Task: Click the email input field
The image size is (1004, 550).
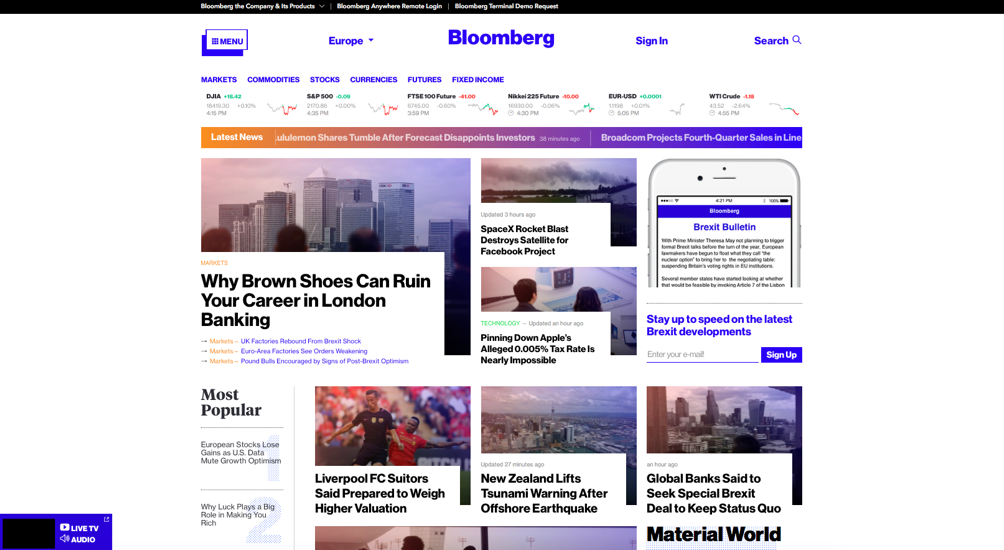Action: [x=702, y=354]
